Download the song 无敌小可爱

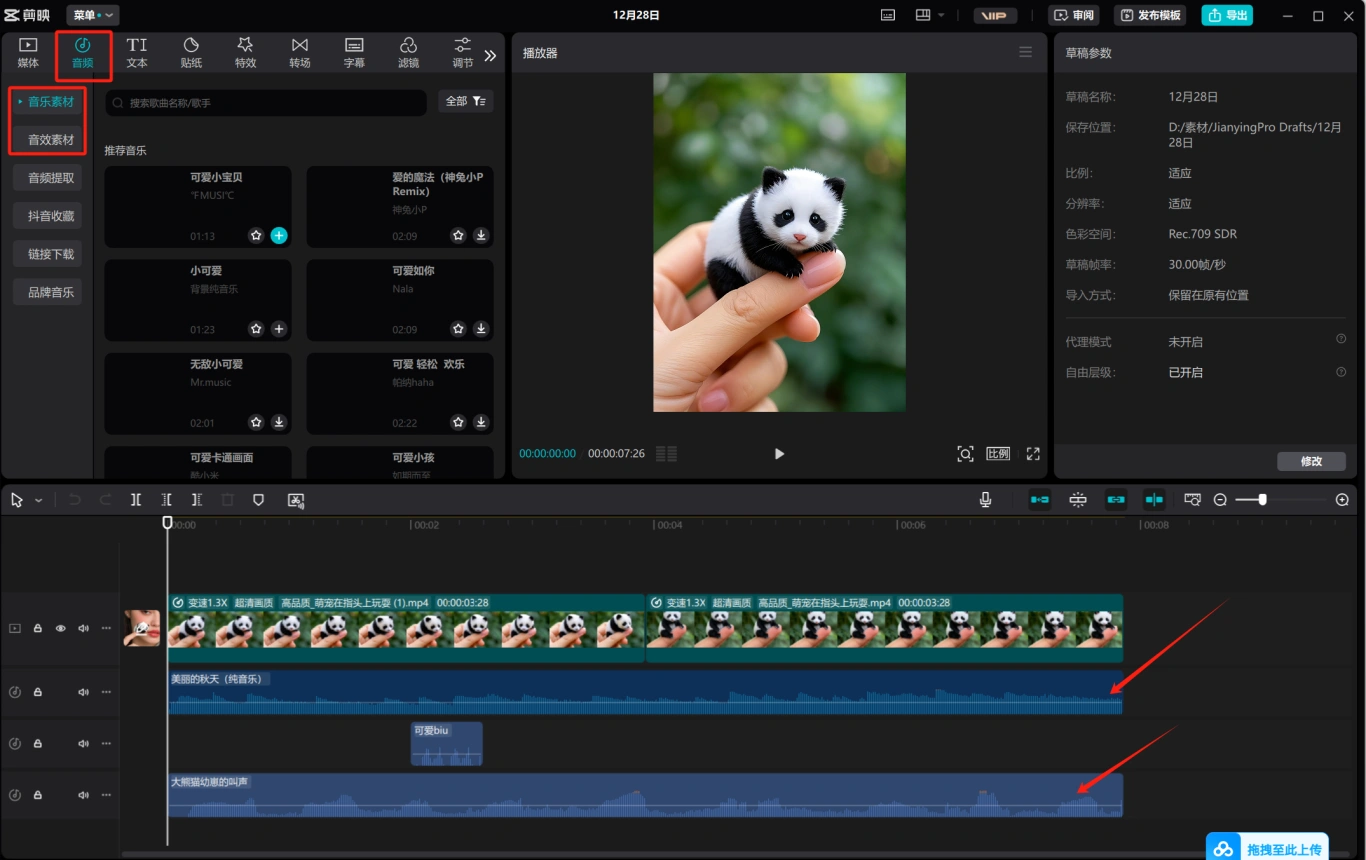[x=279, y=422]
